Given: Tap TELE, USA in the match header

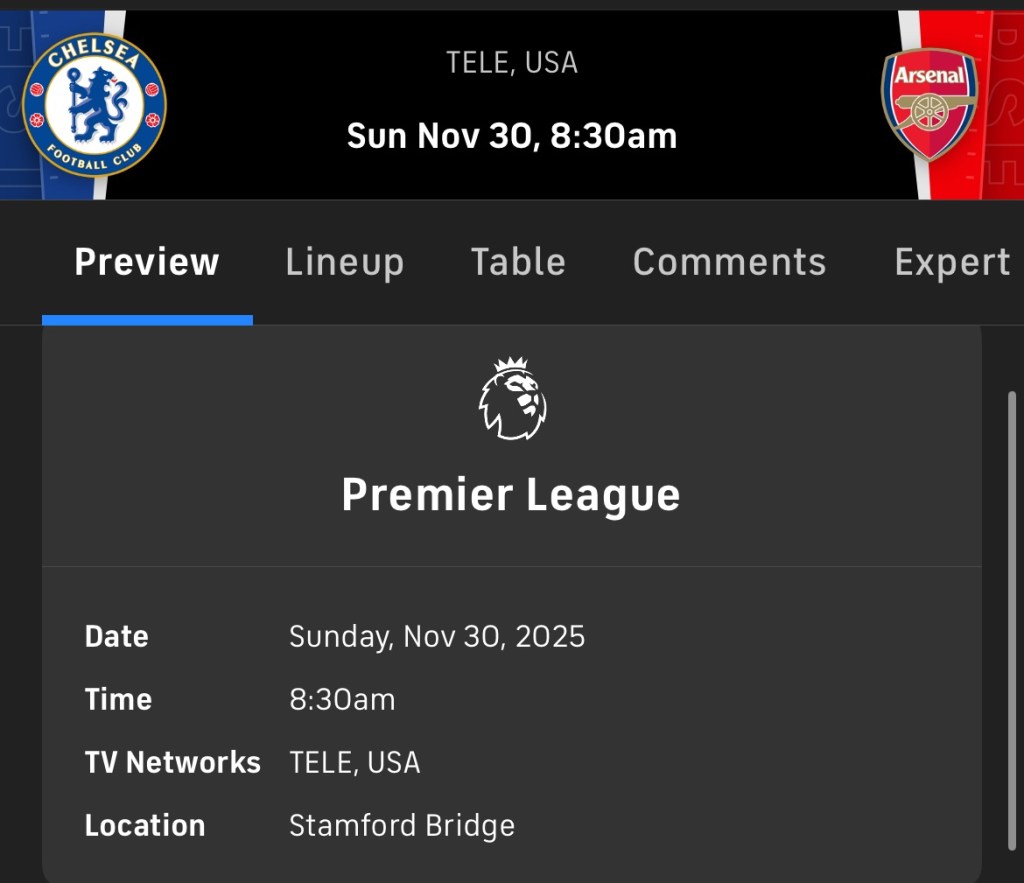Looking at the screenshot, I should [512, 63].
